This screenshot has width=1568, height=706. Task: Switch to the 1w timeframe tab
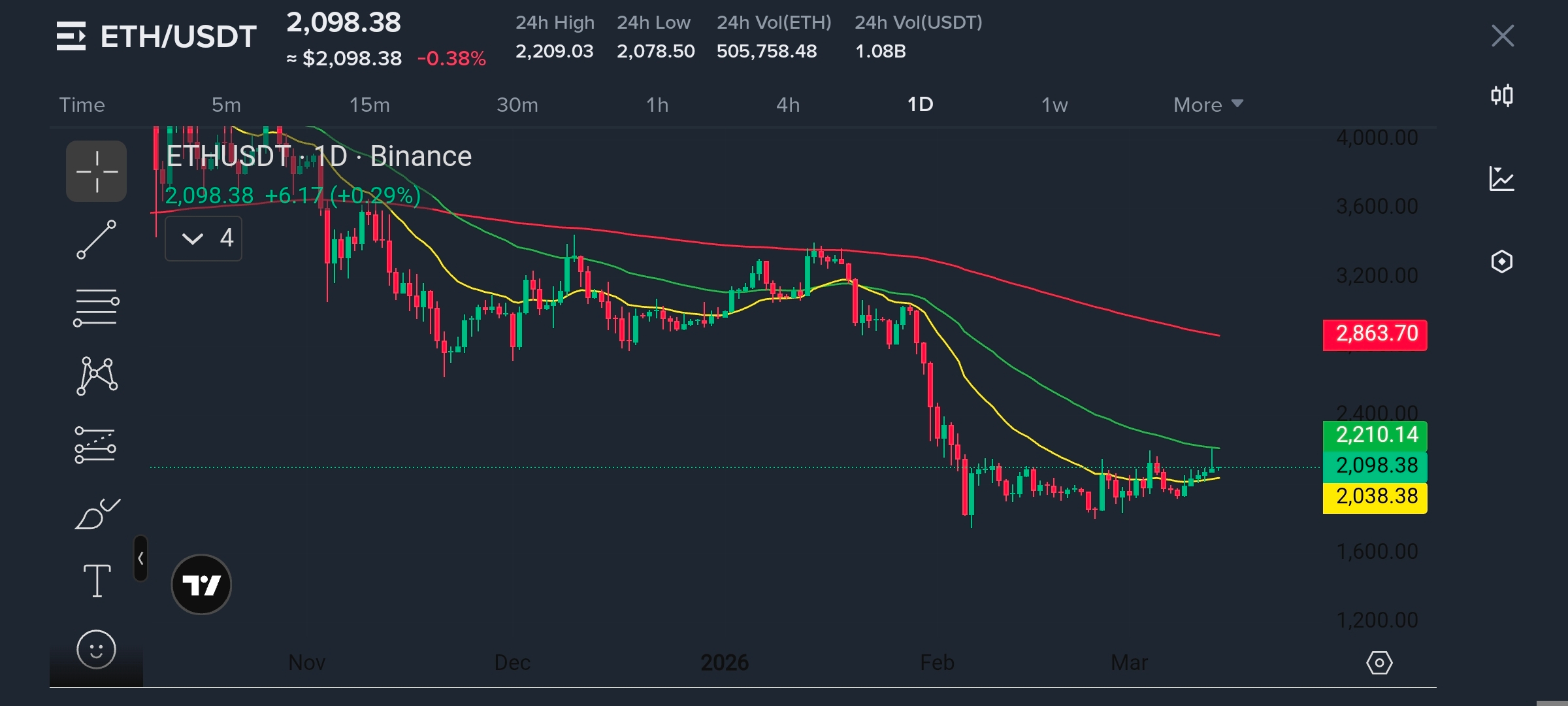tap(1054, 105)
